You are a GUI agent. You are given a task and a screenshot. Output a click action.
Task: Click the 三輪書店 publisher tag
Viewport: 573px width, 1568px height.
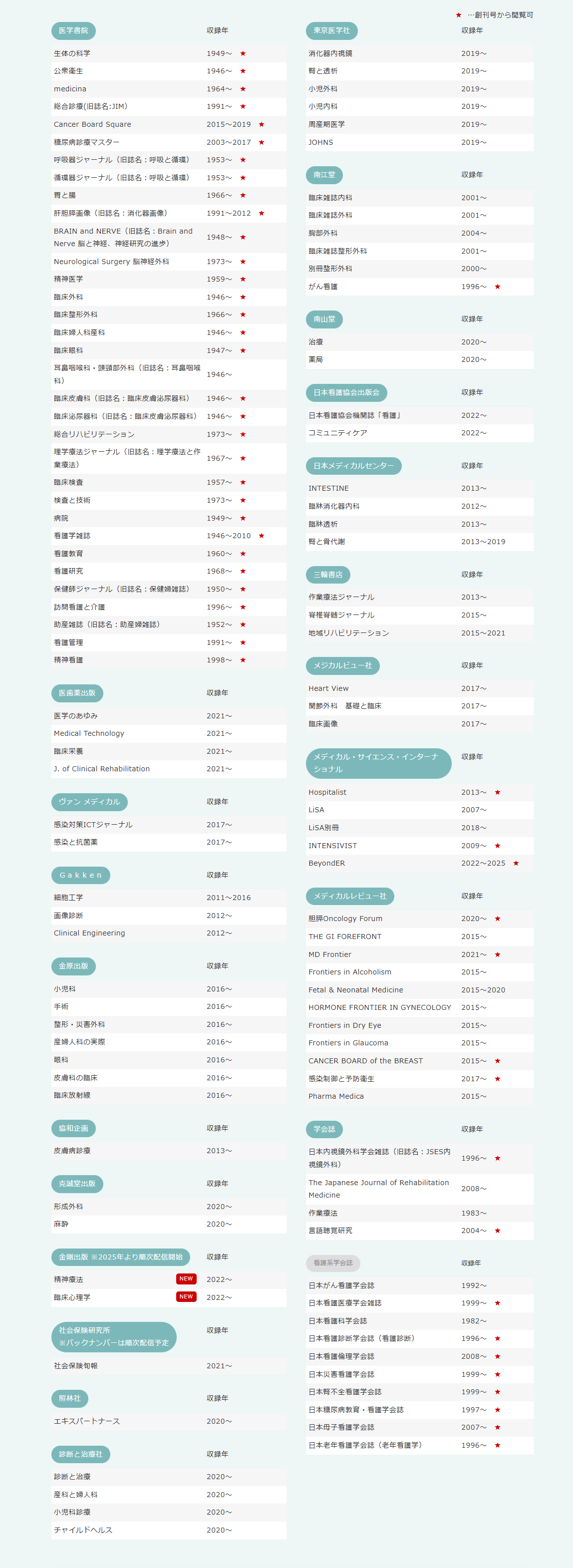point(327,575)
